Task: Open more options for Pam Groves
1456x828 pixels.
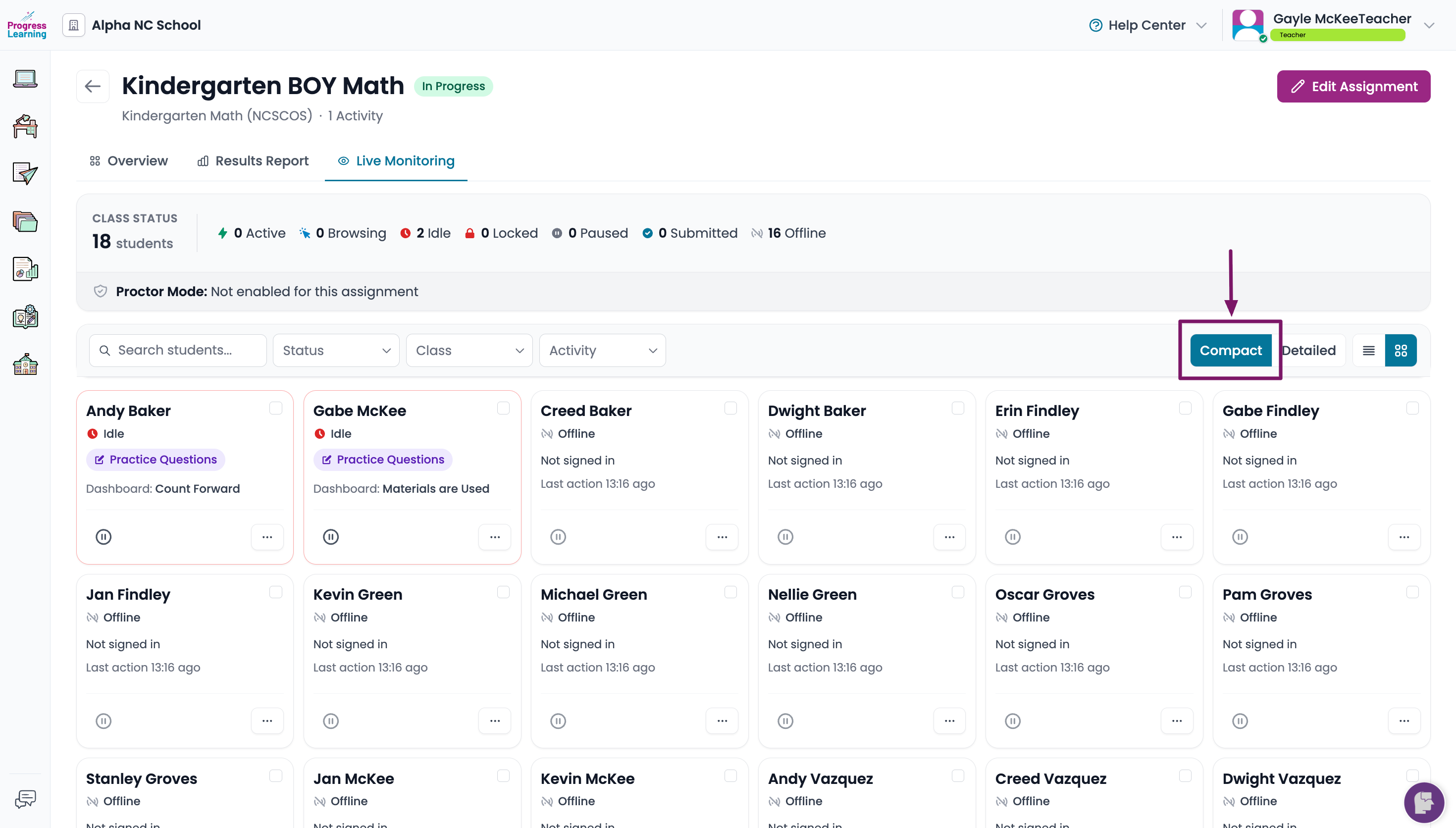Action: point(1404,721)
